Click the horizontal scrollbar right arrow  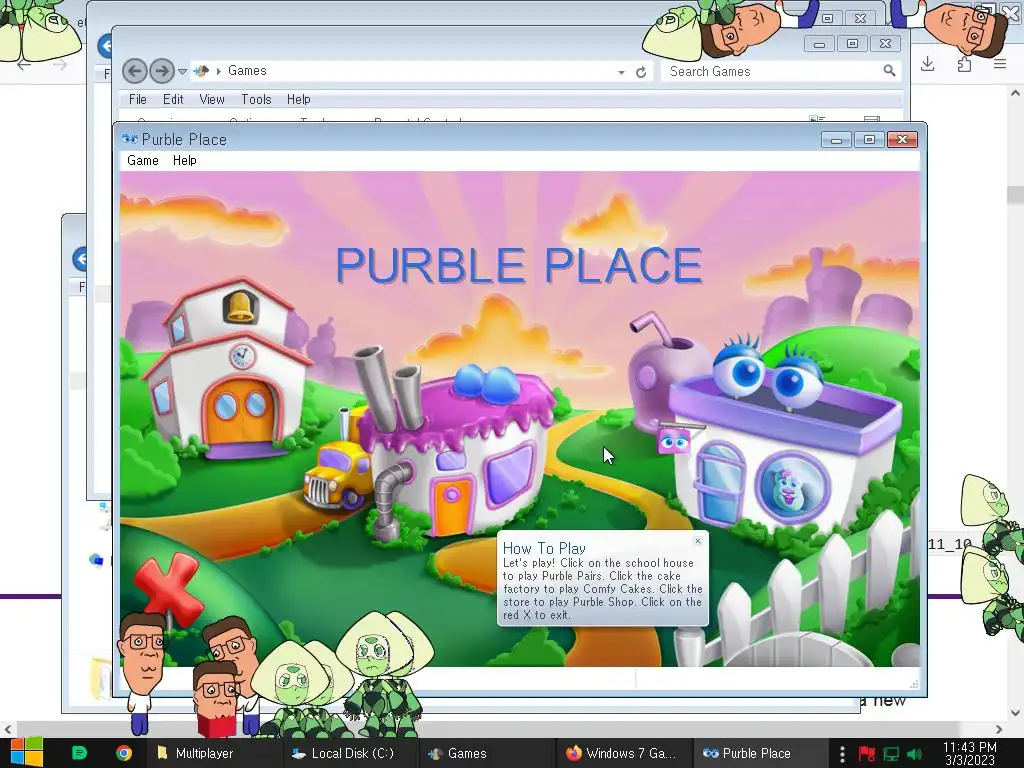tap(999, 729)
